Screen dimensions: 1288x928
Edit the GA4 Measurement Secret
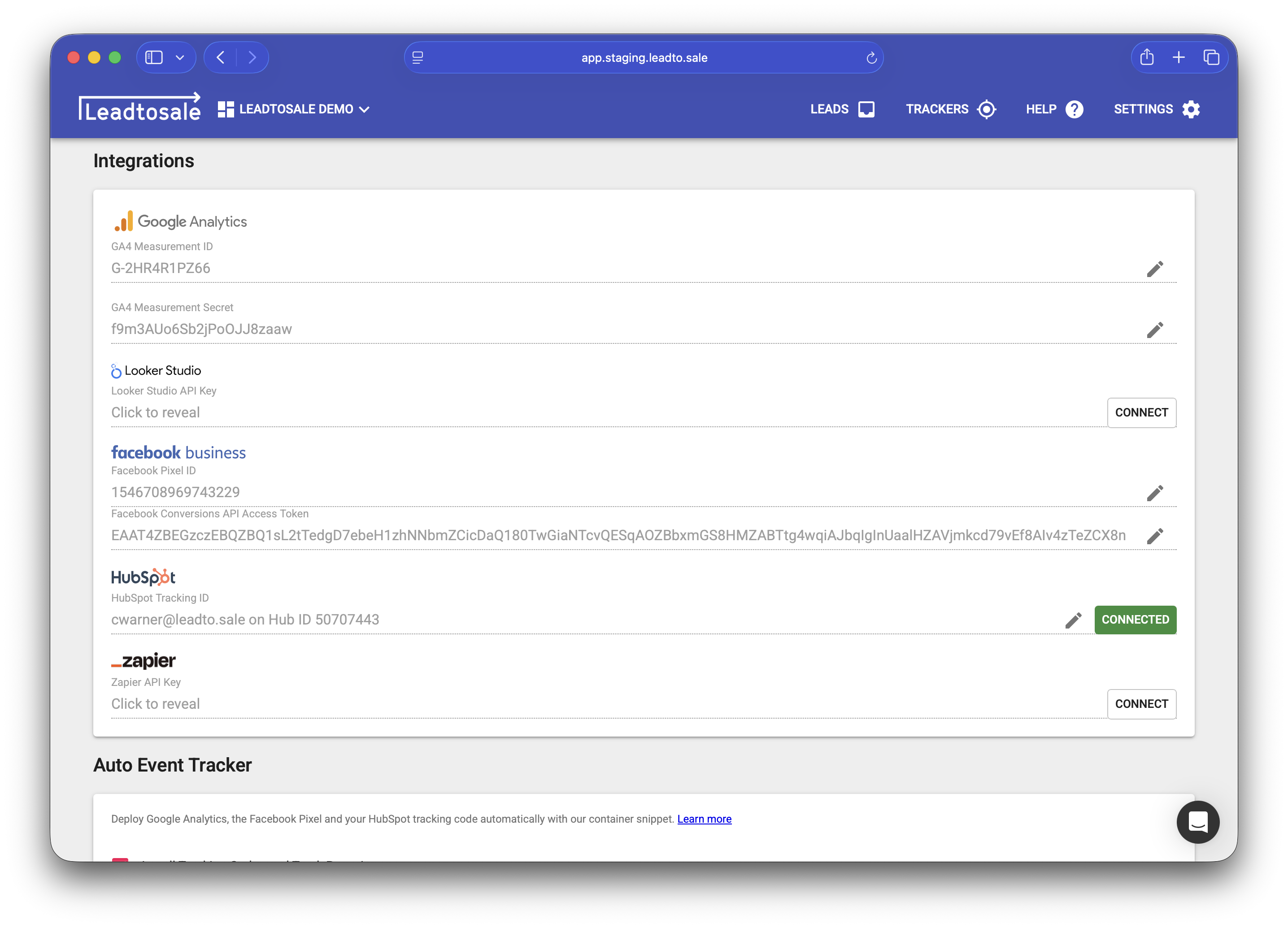click(1156, 330)
